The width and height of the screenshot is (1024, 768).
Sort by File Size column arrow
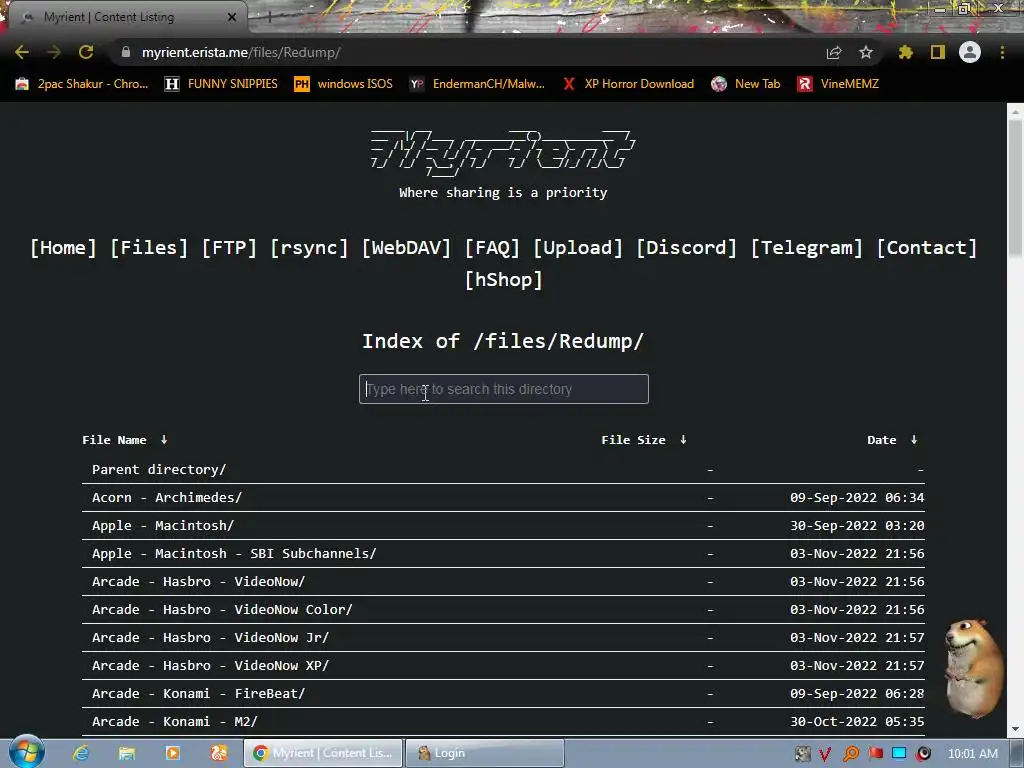click(x=683, y=440)
